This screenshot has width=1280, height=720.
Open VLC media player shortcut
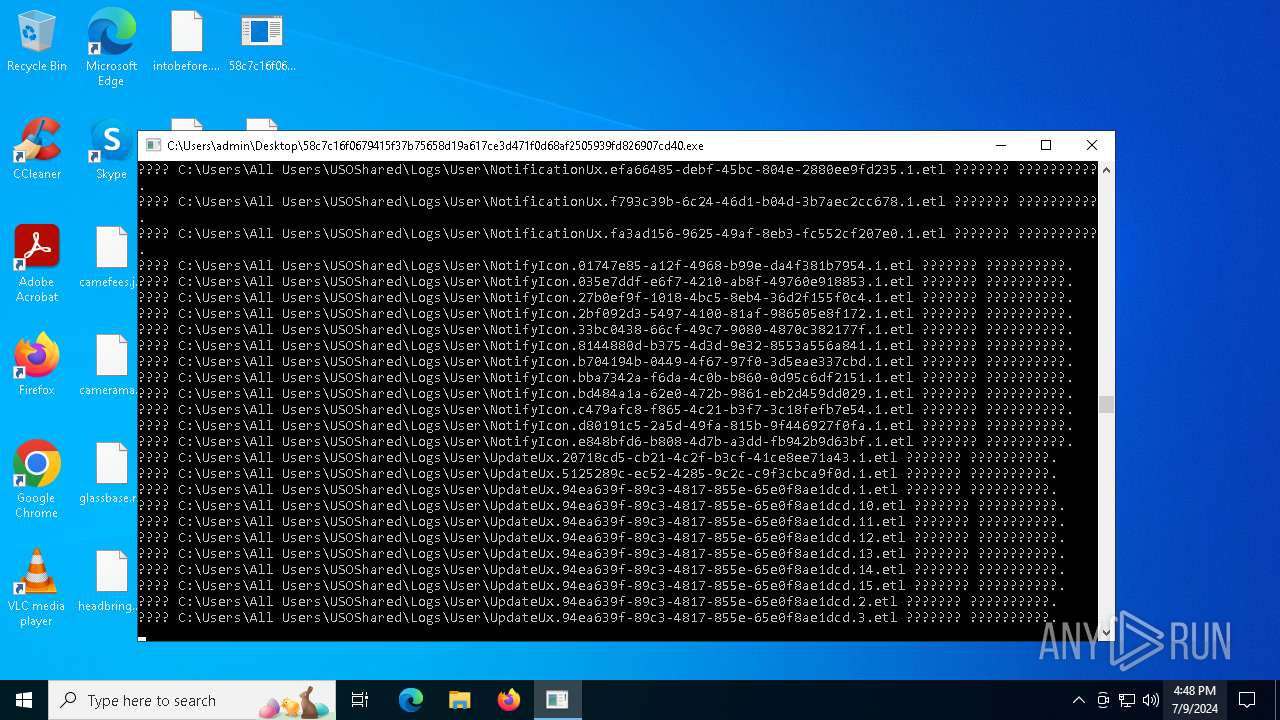pos(37,588)
